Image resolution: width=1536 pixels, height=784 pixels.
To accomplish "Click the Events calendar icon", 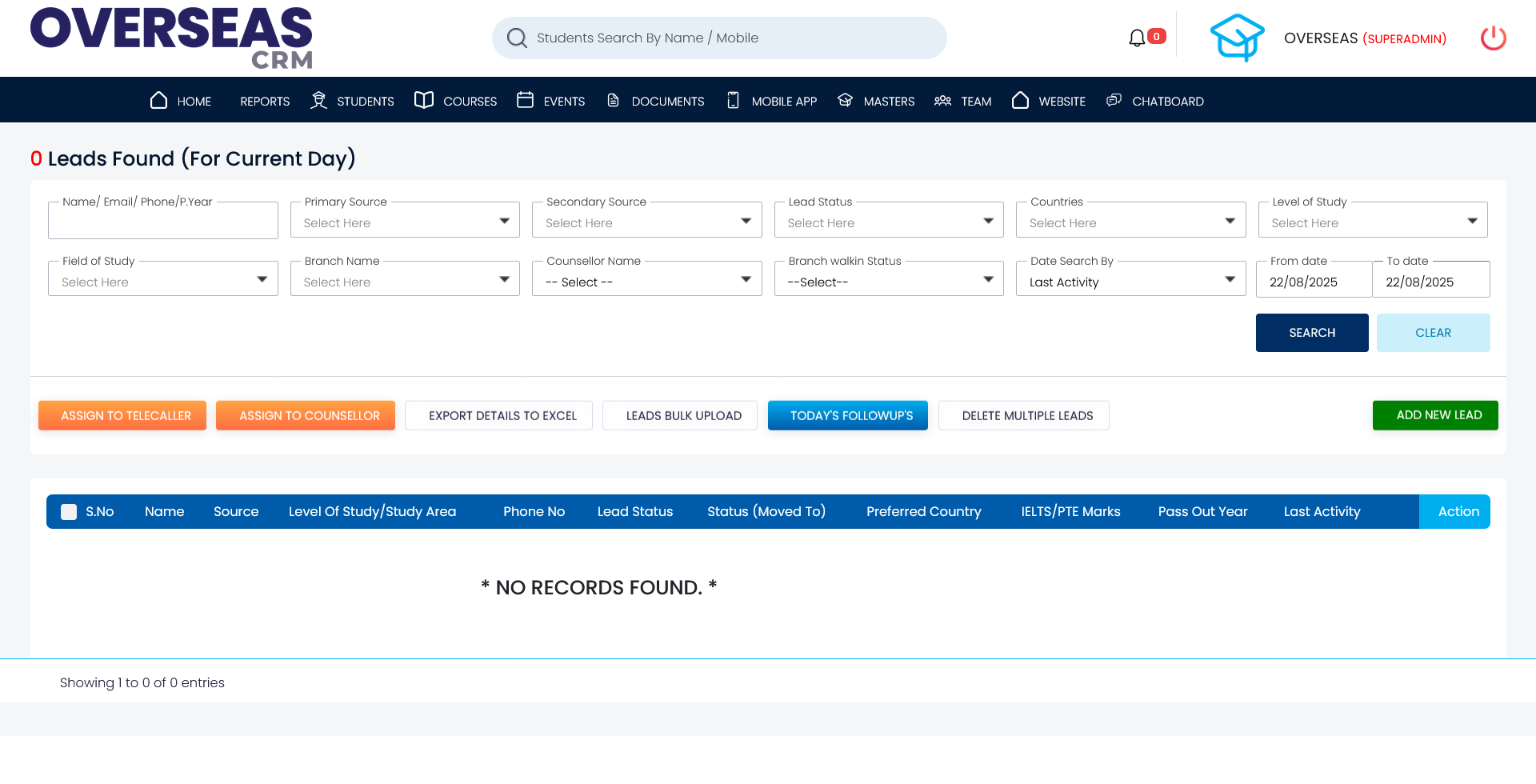I will (525, 99).
